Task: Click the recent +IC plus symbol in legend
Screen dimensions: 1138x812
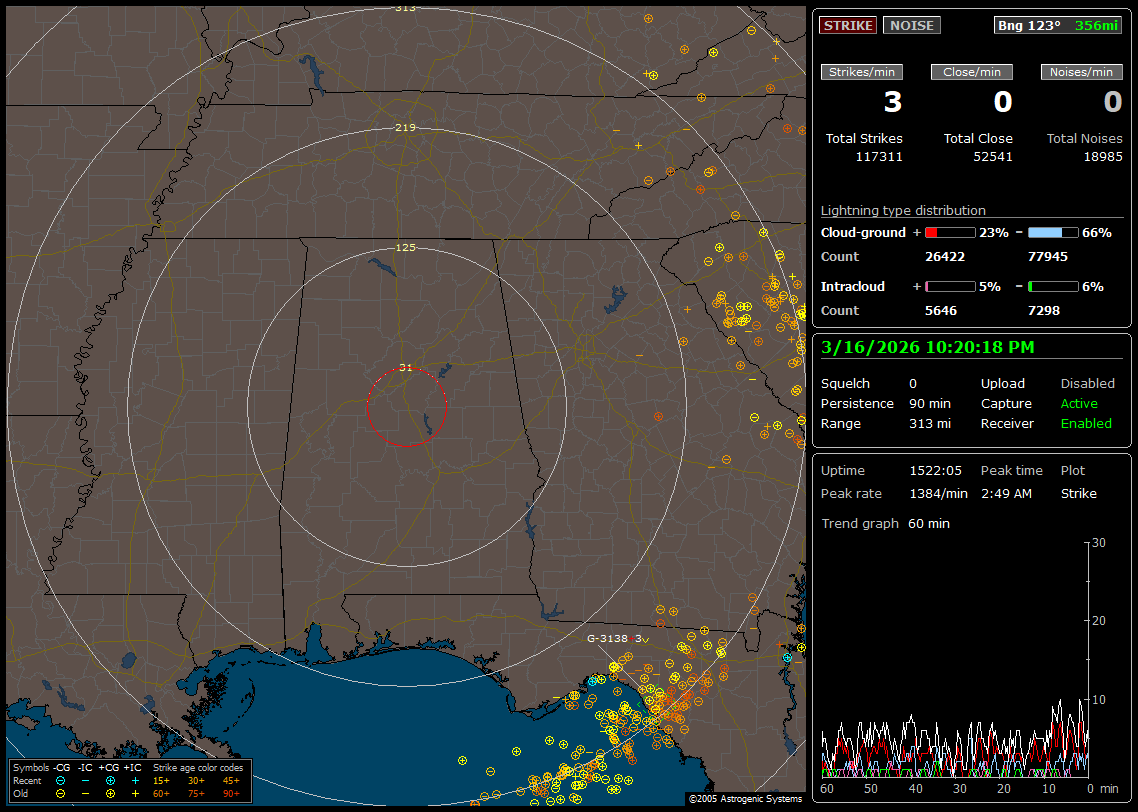Action: pyautogui.click(x=135, y=780)
